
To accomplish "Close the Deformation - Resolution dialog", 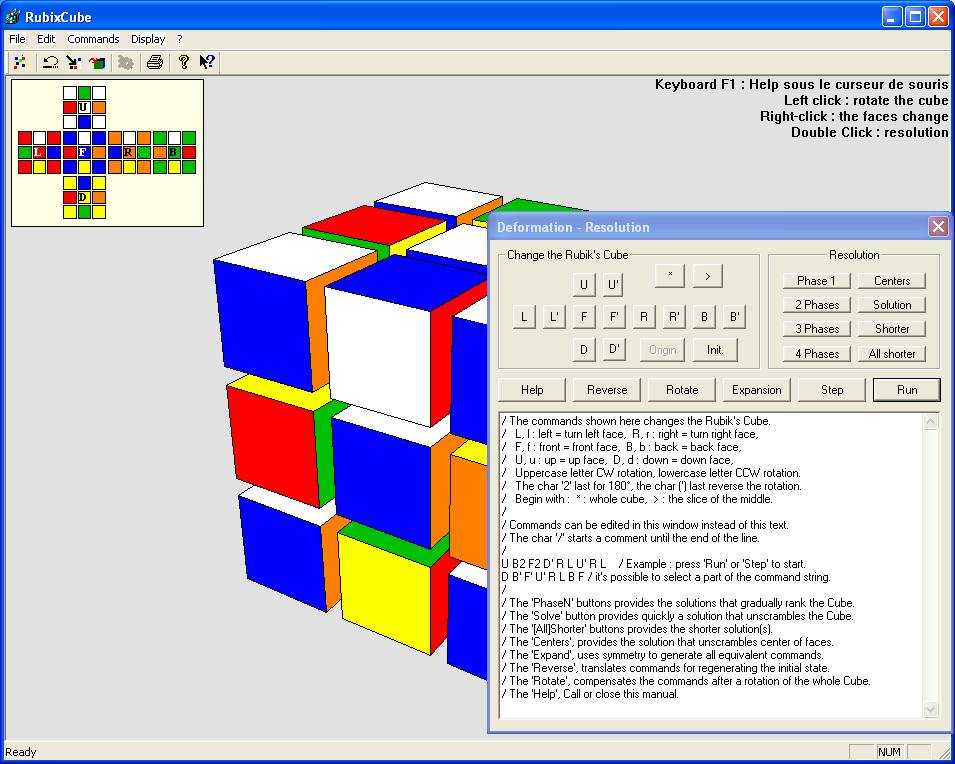I will 938,227.
